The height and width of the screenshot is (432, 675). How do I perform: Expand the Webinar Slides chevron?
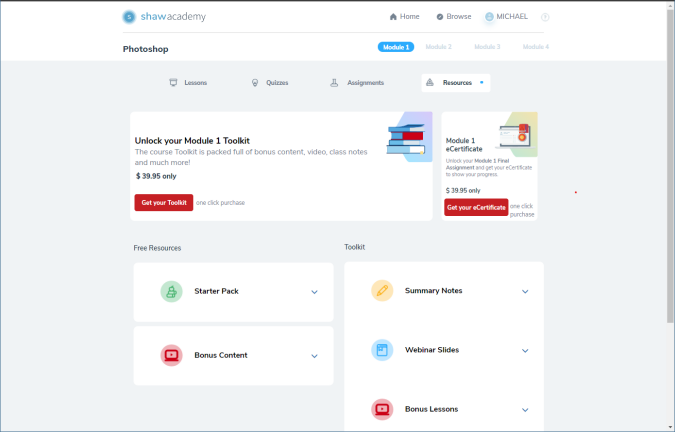tap(525, 351)
